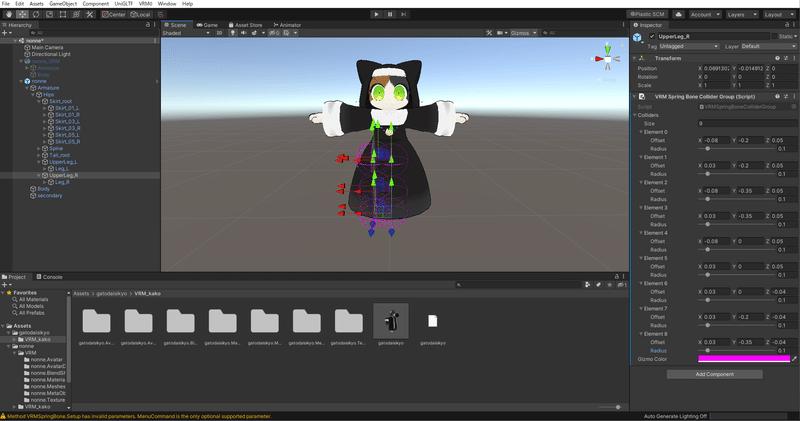Select the Scale tool
This screenshot has height=421, width=800.
tap(49, 14)
